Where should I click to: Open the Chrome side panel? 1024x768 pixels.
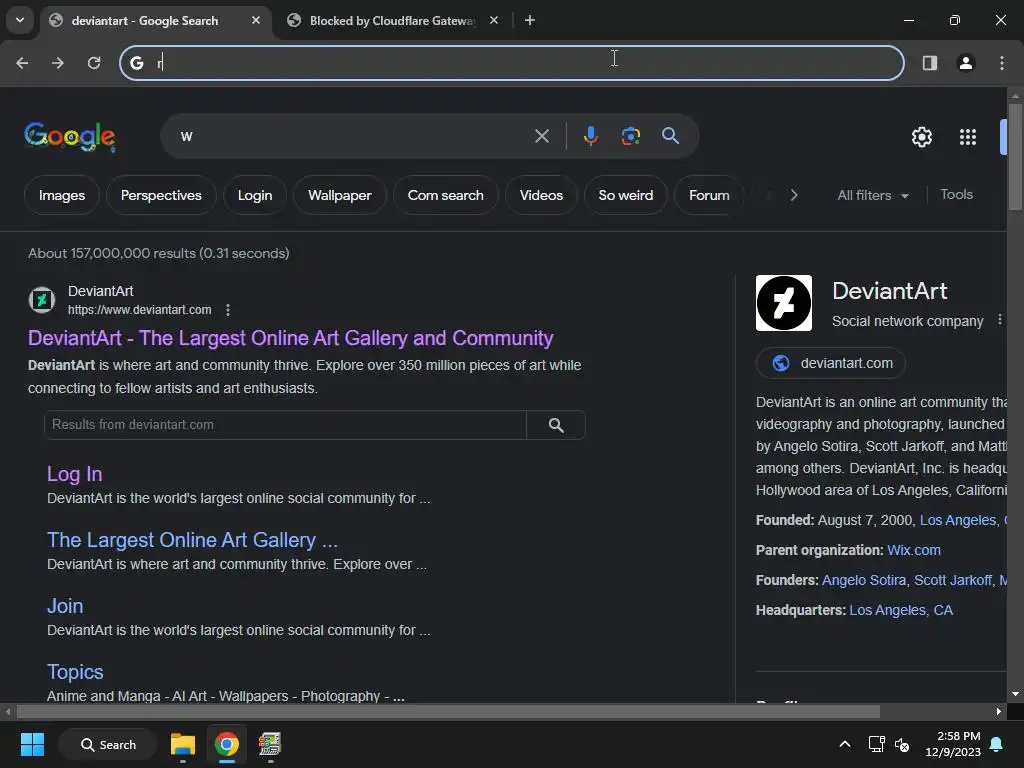pos(930,63)
